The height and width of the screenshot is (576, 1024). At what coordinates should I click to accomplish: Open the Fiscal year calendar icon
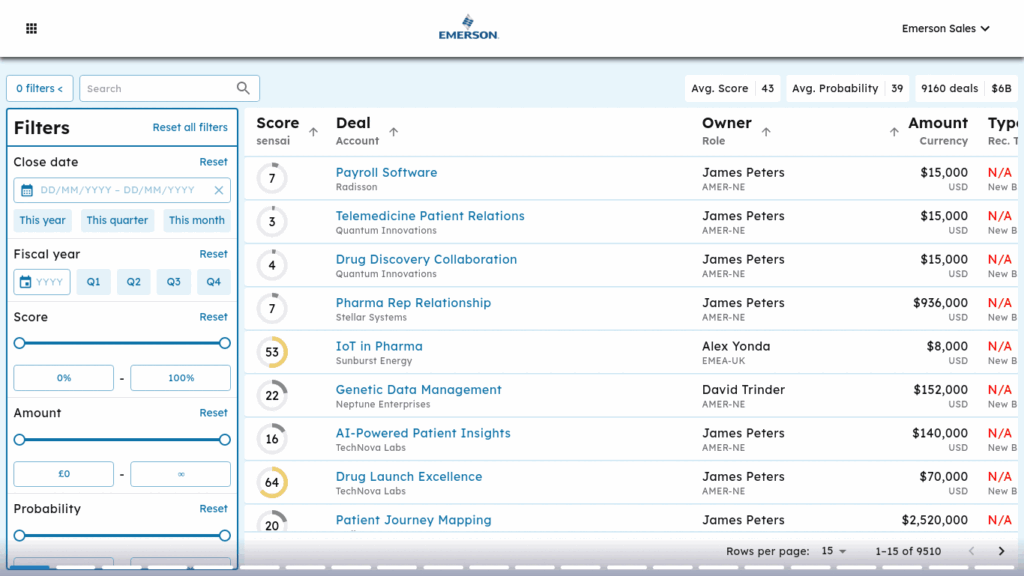[x=25, y=282]
